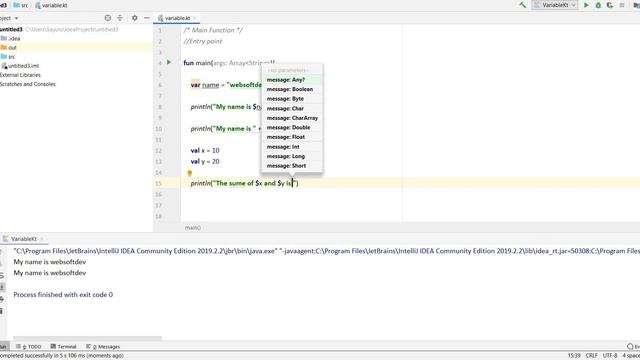Click the Event Log search icon
Screen dimensions: 640x360
coord(630,347)
